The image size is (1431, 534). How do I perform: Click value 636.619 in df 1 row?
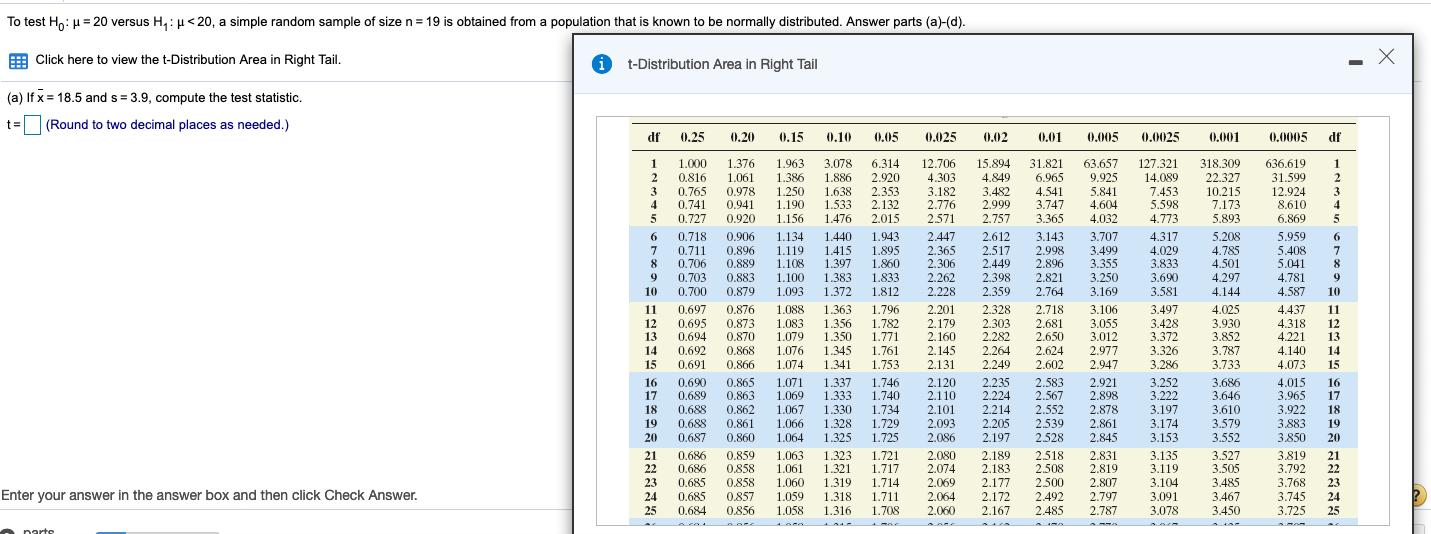pos(1286,164)
